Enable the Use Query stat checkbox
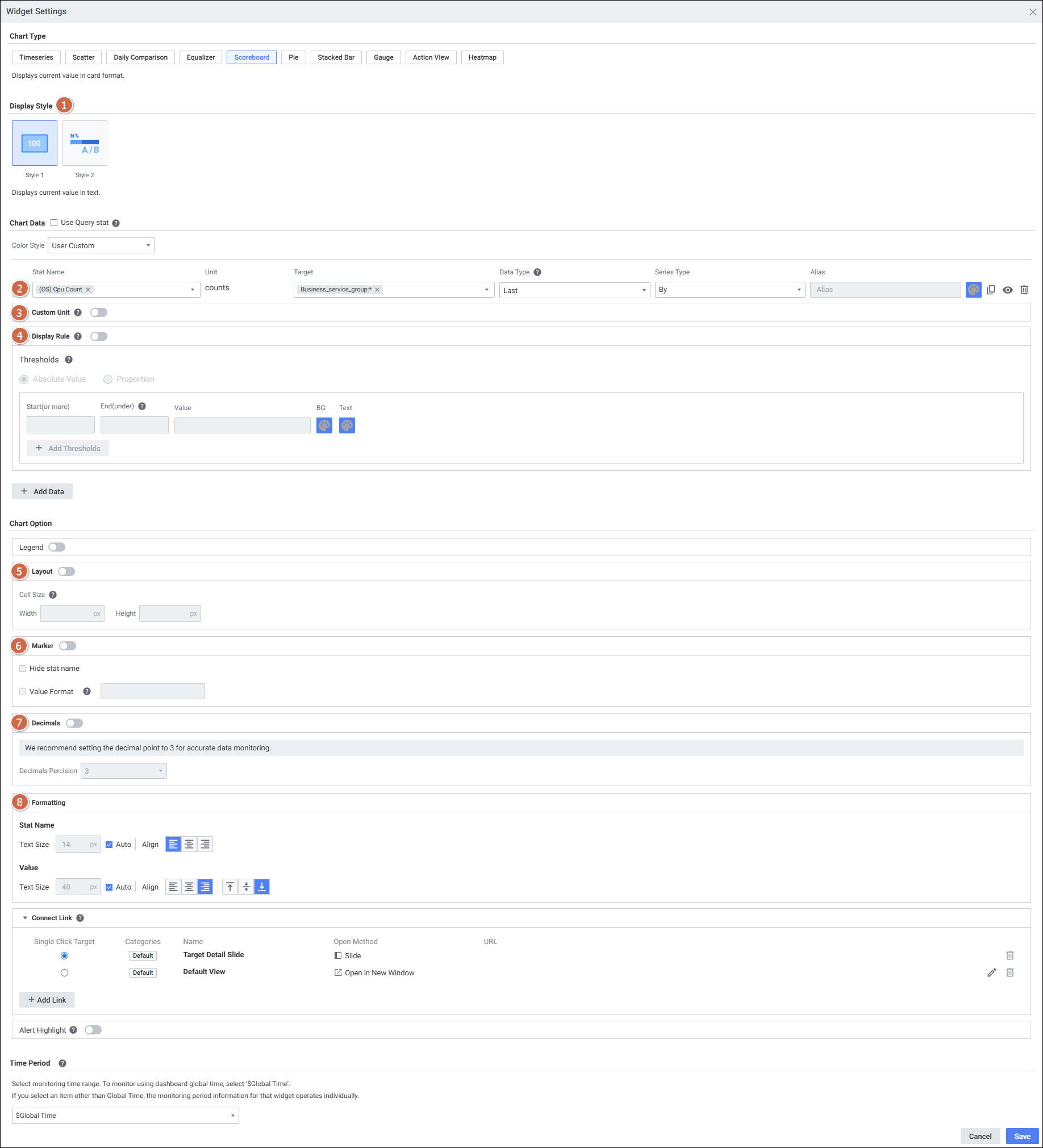1043x1148 pixels. pyautogui.click(x=54, y=223)
